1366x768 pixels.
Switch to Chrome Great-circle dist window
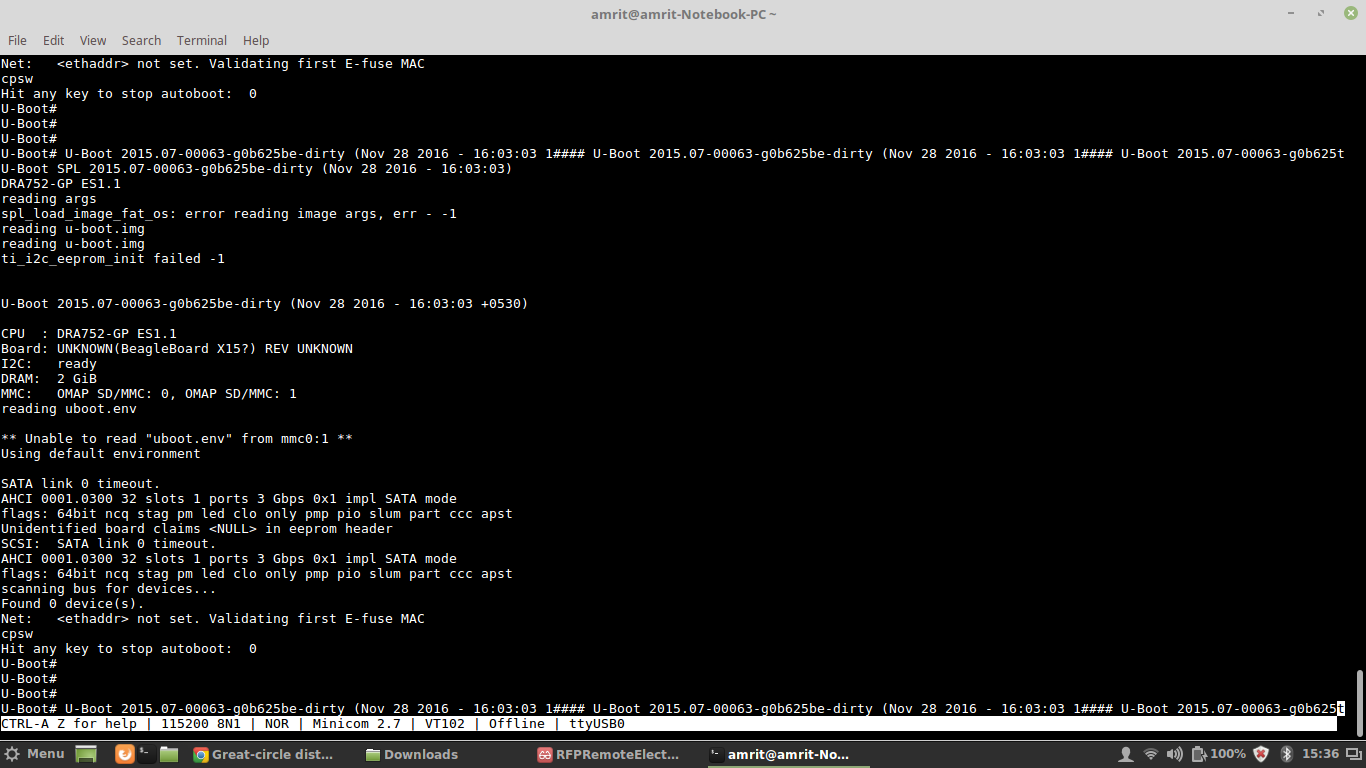[x=264, y=754]
